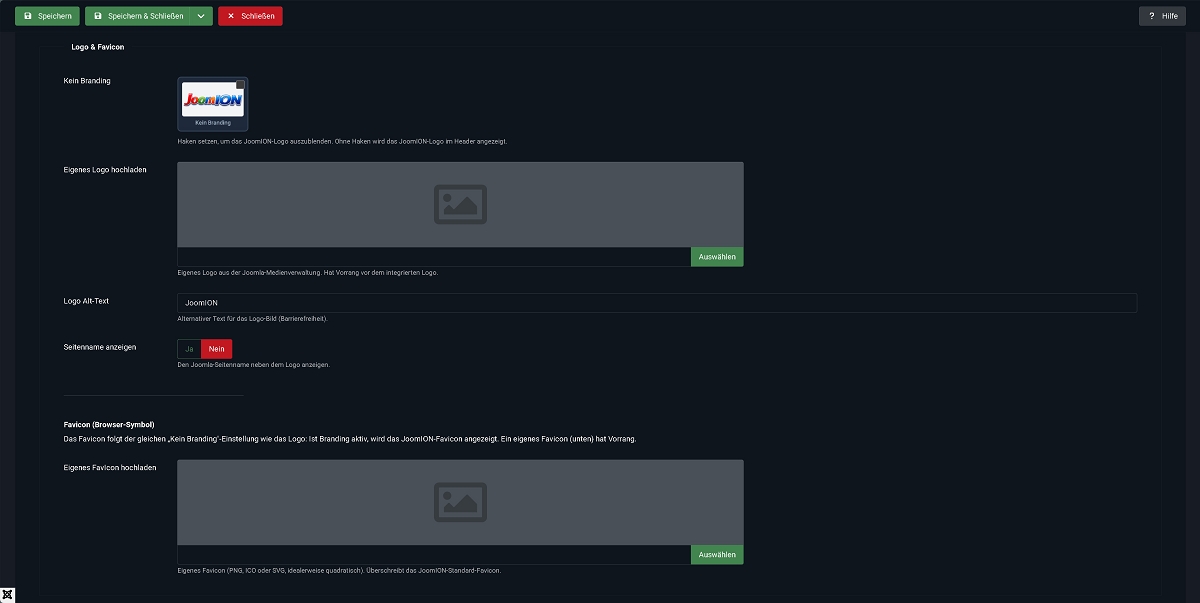Click the Joomla icon in bottom corner
This screenshot has height=603, width=1200.
click(x=8, y=595)
